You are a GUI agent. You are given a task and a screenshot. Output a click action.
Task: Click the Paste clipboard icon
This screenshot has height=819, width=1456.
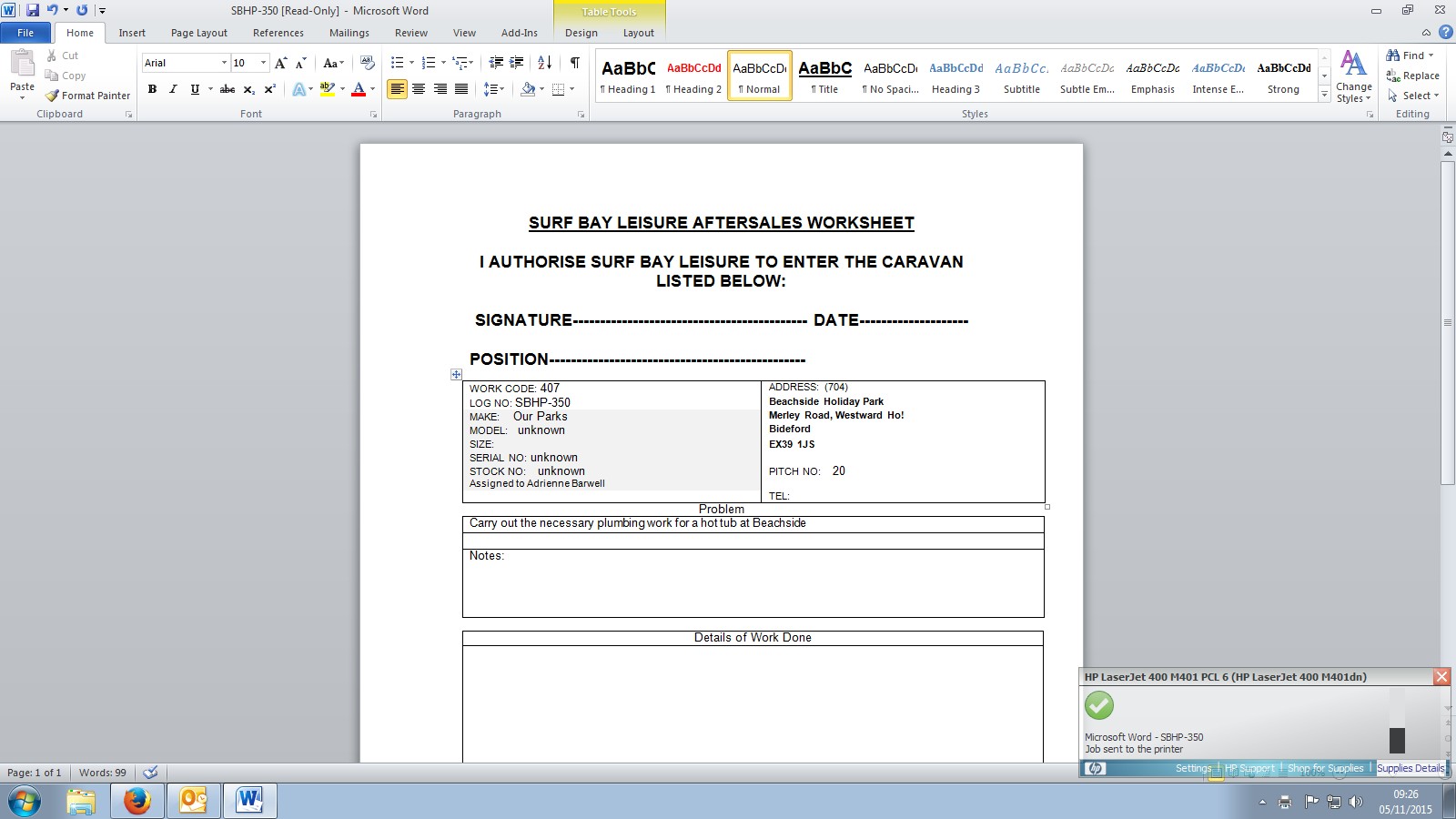[x=22, y=64]
